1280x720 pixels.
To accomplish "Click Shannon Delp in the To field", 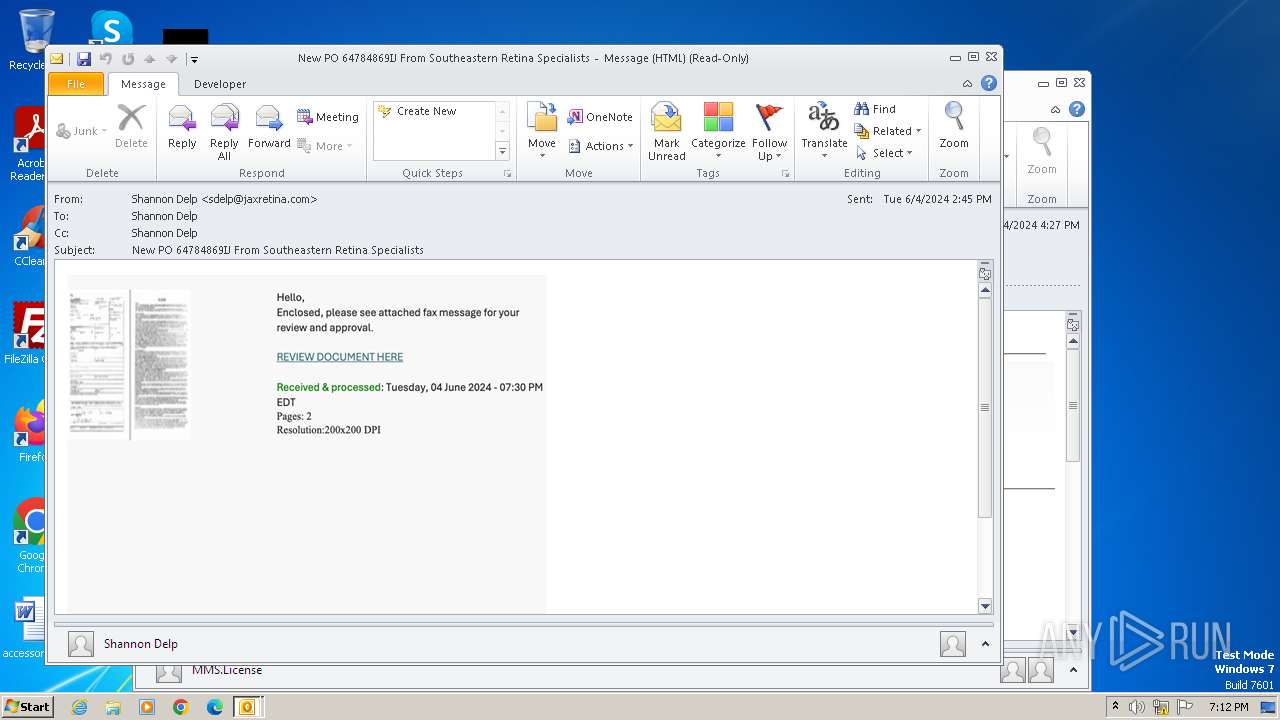I will coord(164,216).
